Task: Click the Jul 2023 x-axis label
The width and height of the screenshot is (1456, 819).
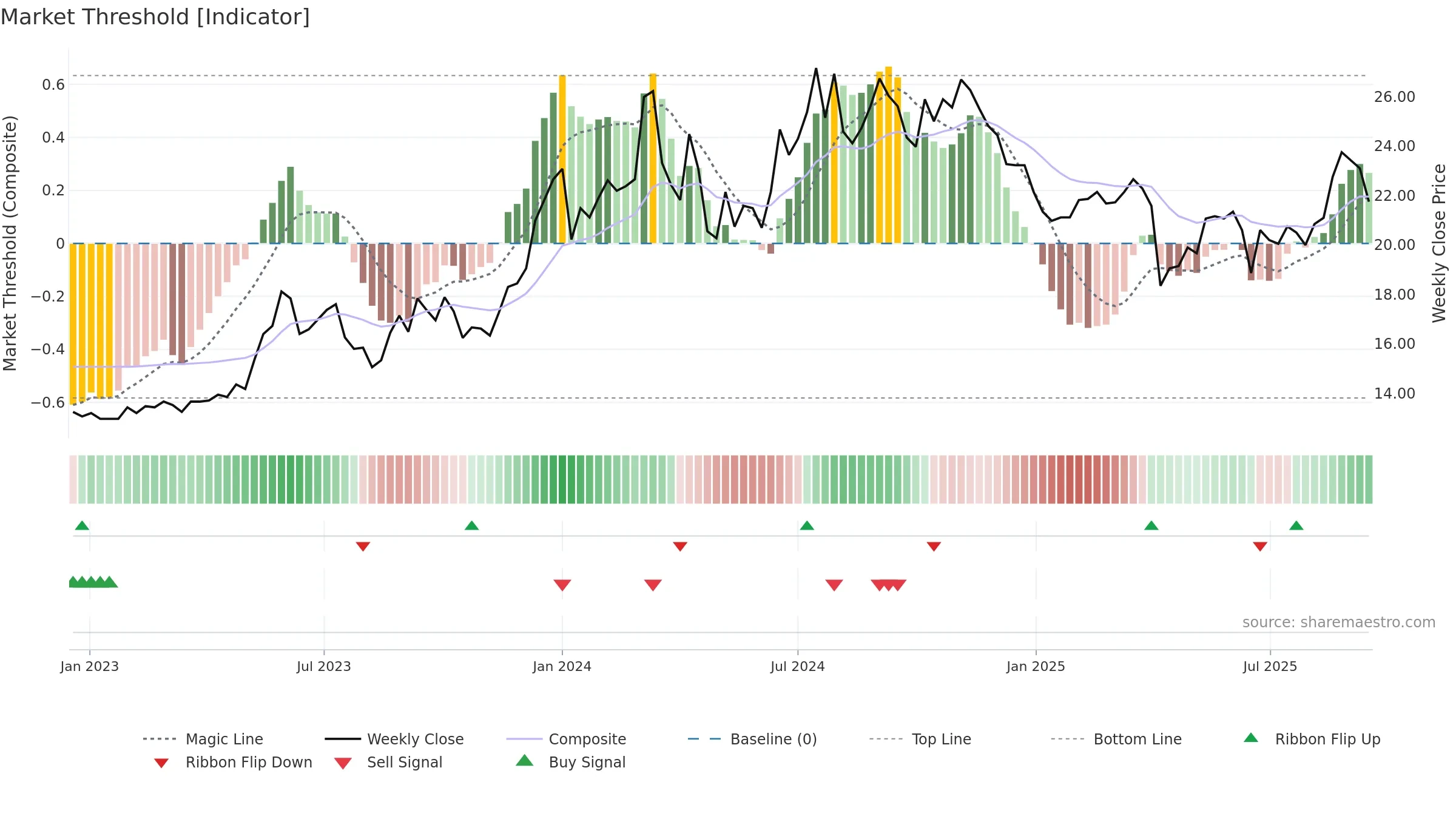Action: pos(324,667)
